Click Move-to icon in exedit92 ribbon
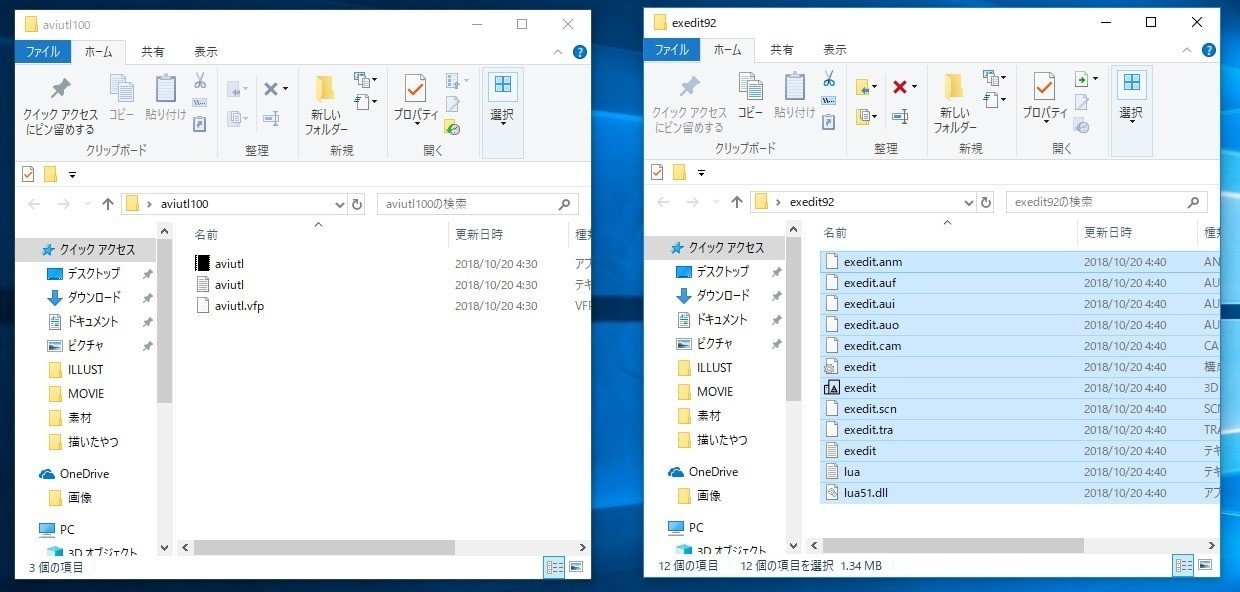Image resolution: width=1240 pixels, height=592 pixels. click(x=865, y=87)
